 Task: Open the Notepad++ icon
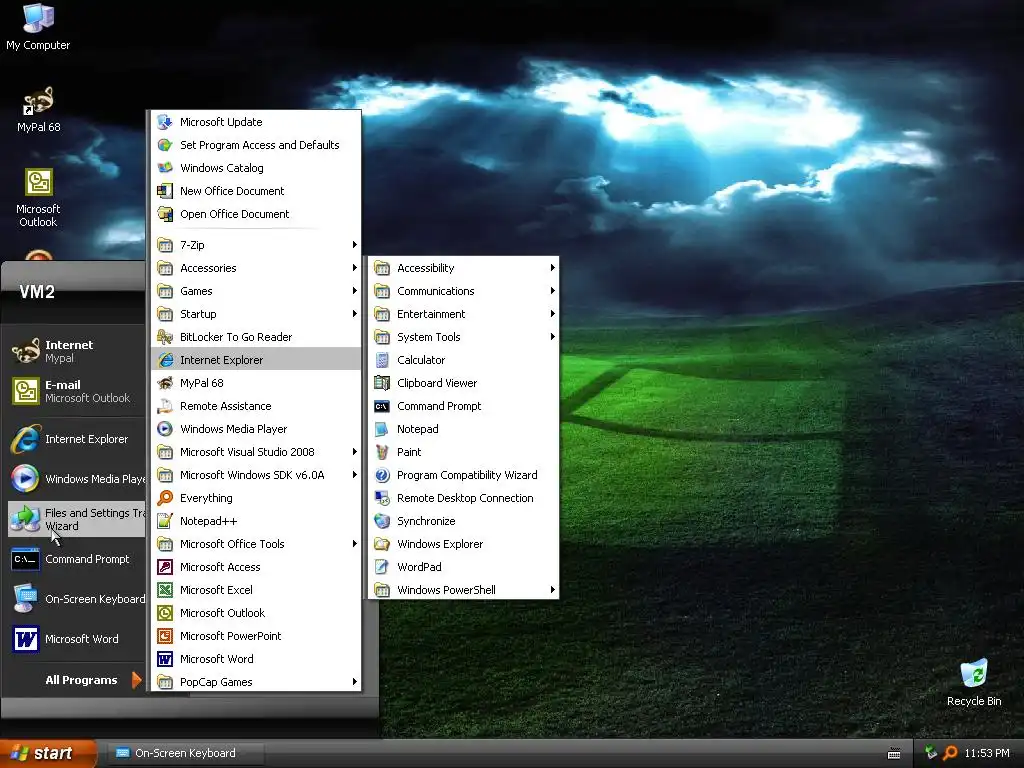coord(165,520)
